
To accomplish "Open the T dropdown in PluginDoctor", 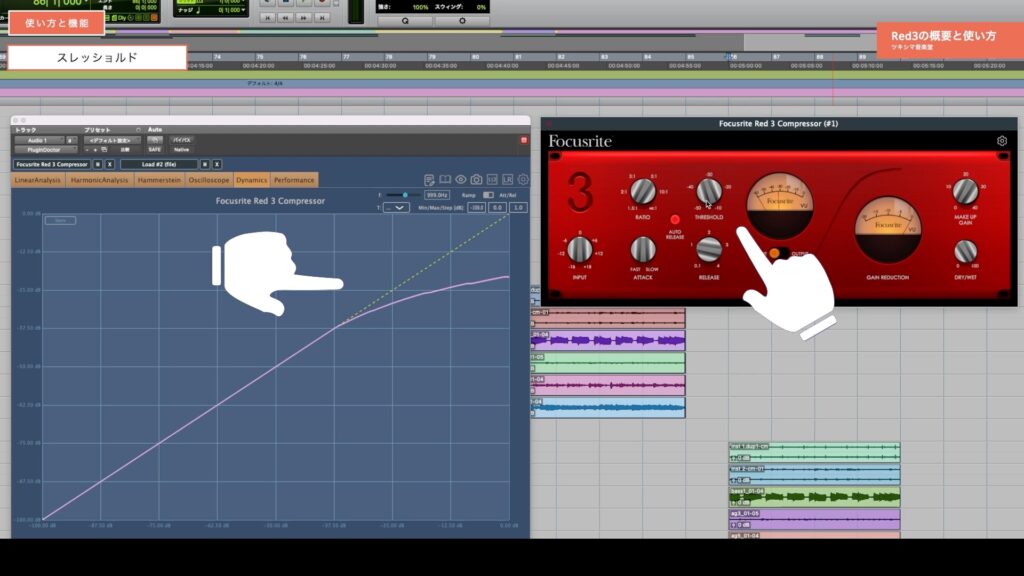I will pos(396,208).
